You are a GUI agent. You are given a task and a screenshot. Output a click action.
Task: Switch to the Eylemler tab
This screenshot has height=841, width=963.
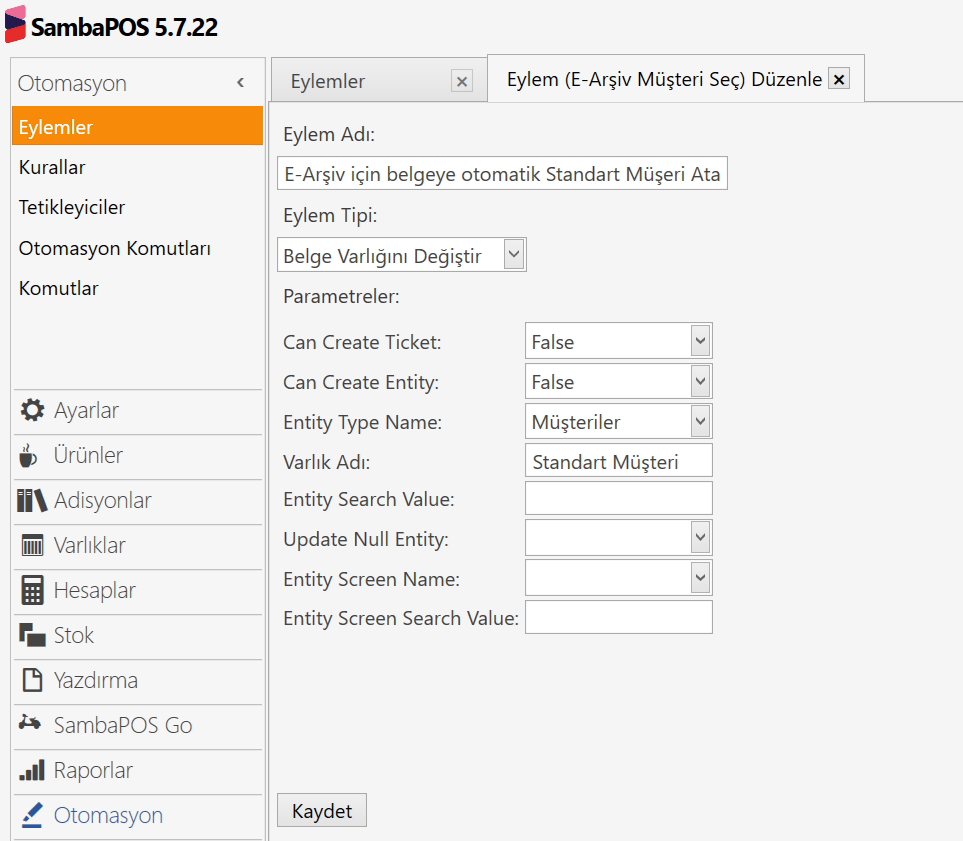coord(328,82)
